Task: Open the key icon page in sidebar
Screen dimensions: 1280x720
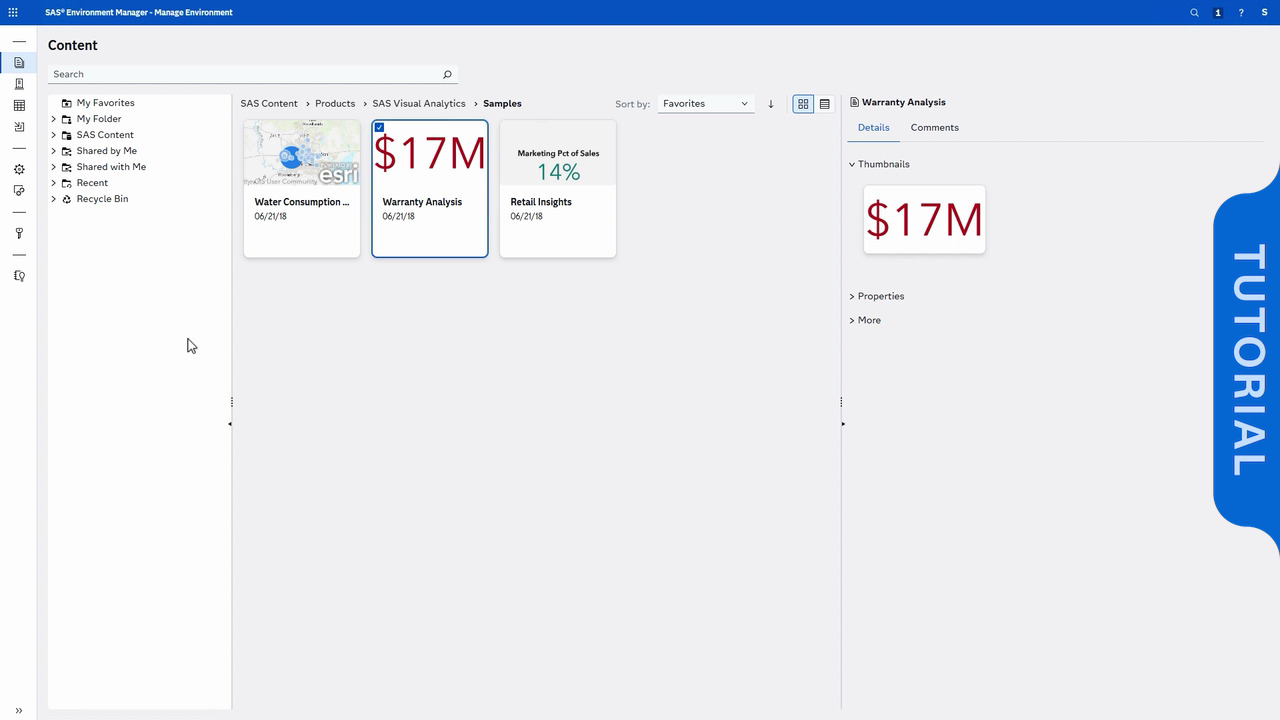Action: pos(19,234)
